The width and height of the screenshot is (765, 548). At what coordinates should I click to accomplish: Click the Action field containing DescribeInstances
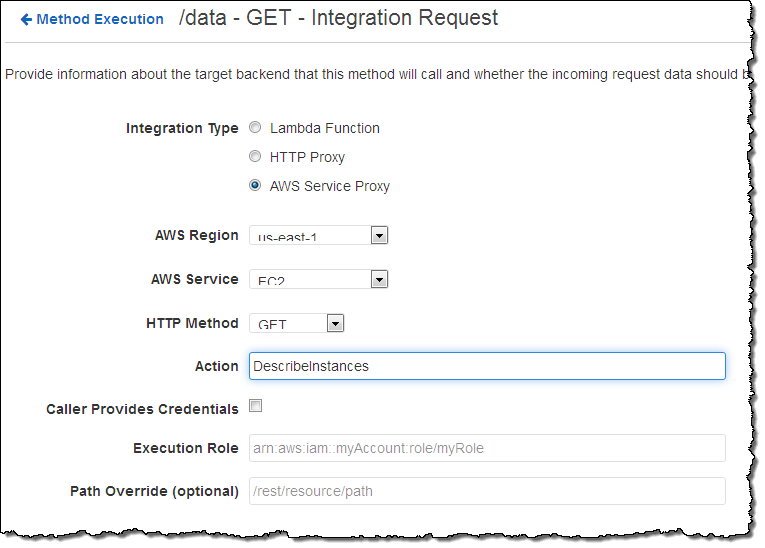[487, 366]
